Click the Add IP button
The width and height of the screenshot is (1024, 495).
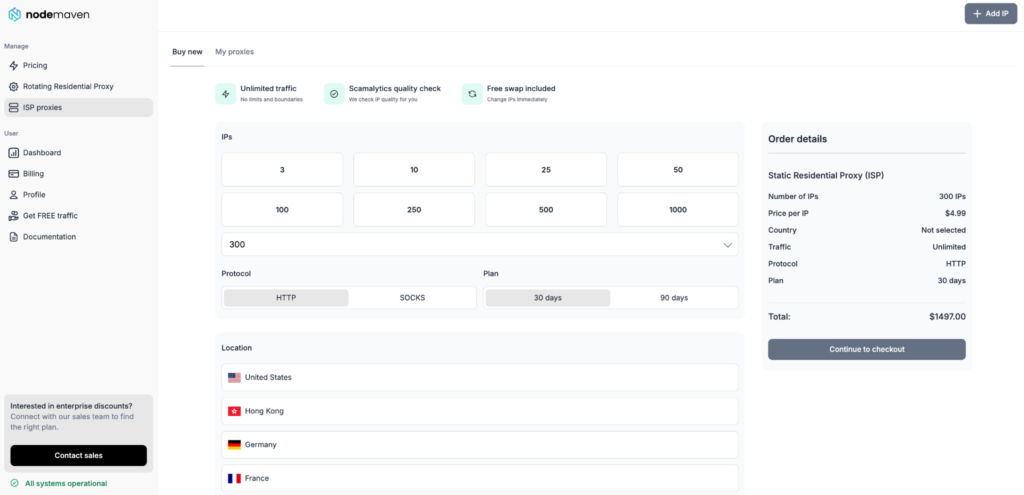[x=991, y=14]
